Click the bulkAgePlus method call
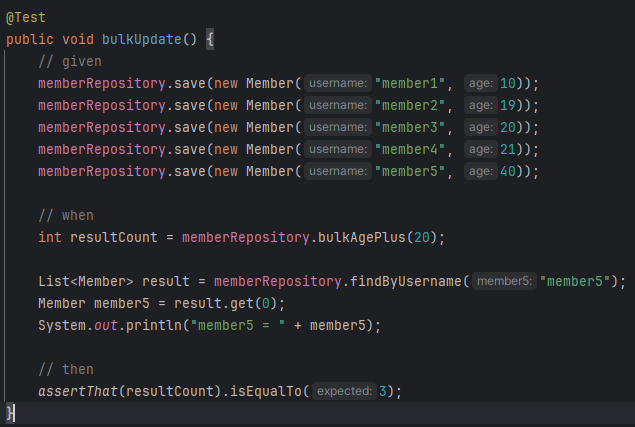 point(361,237)
